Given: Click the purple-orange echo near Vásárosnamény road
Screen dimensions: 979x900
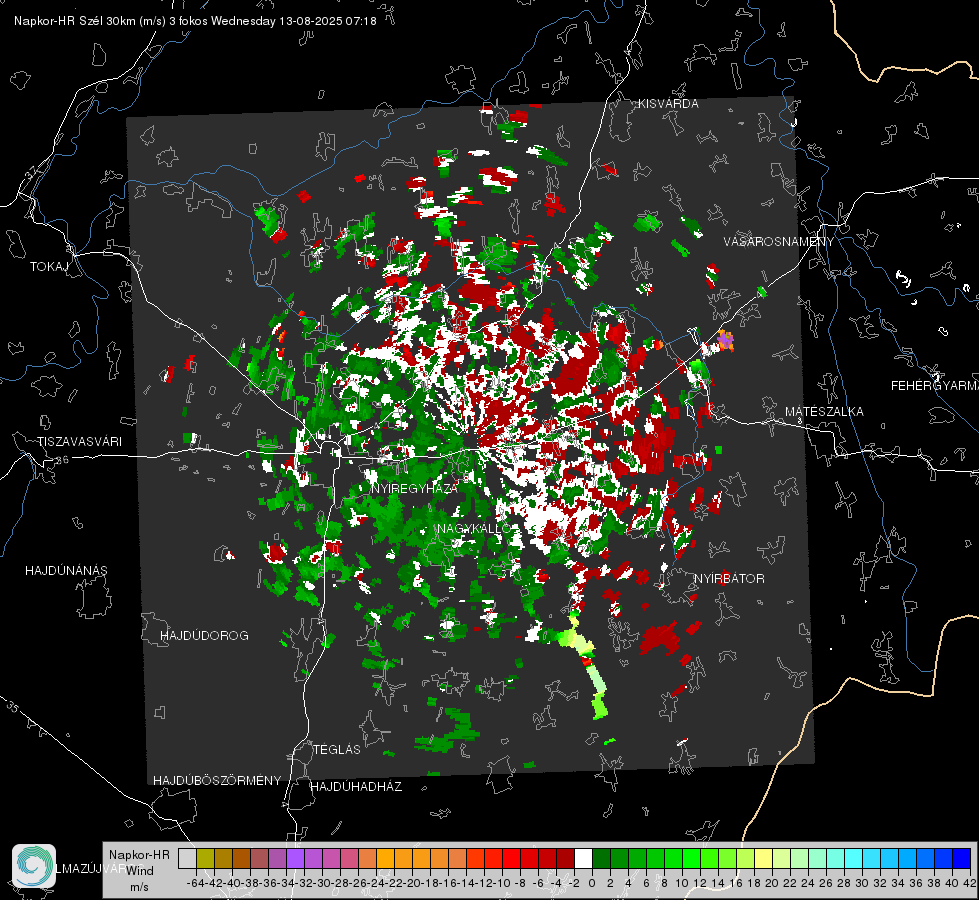Looking at the screenshot, I should (x=725, y=340).
